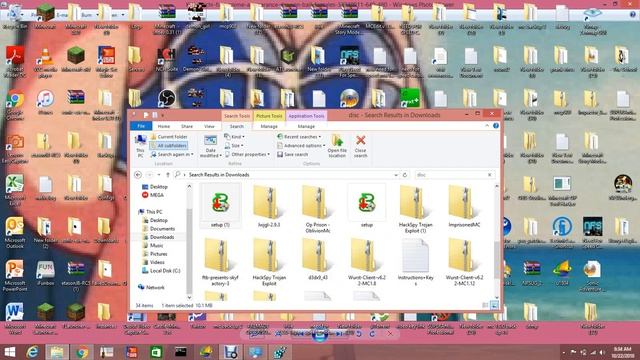640x360 pixels.
Task: Open the Command Prompt taskbar icon
Action: pos(181,352)
